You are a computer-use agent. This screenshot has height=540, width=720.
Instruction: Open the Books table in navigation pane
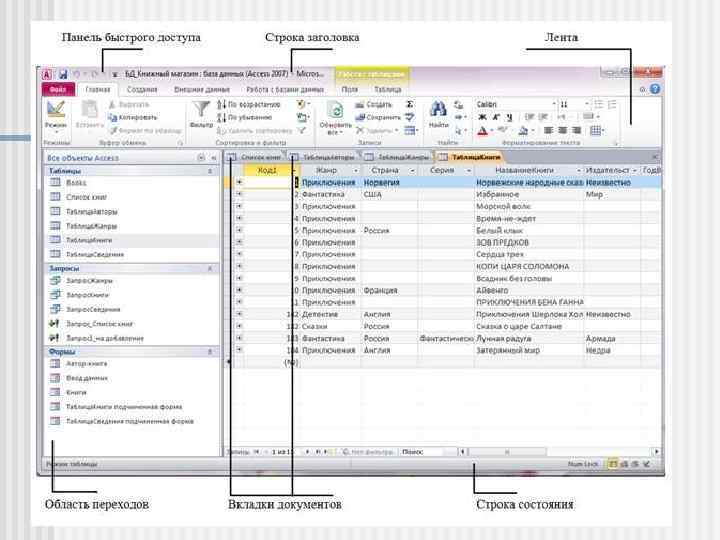point(68,183)
